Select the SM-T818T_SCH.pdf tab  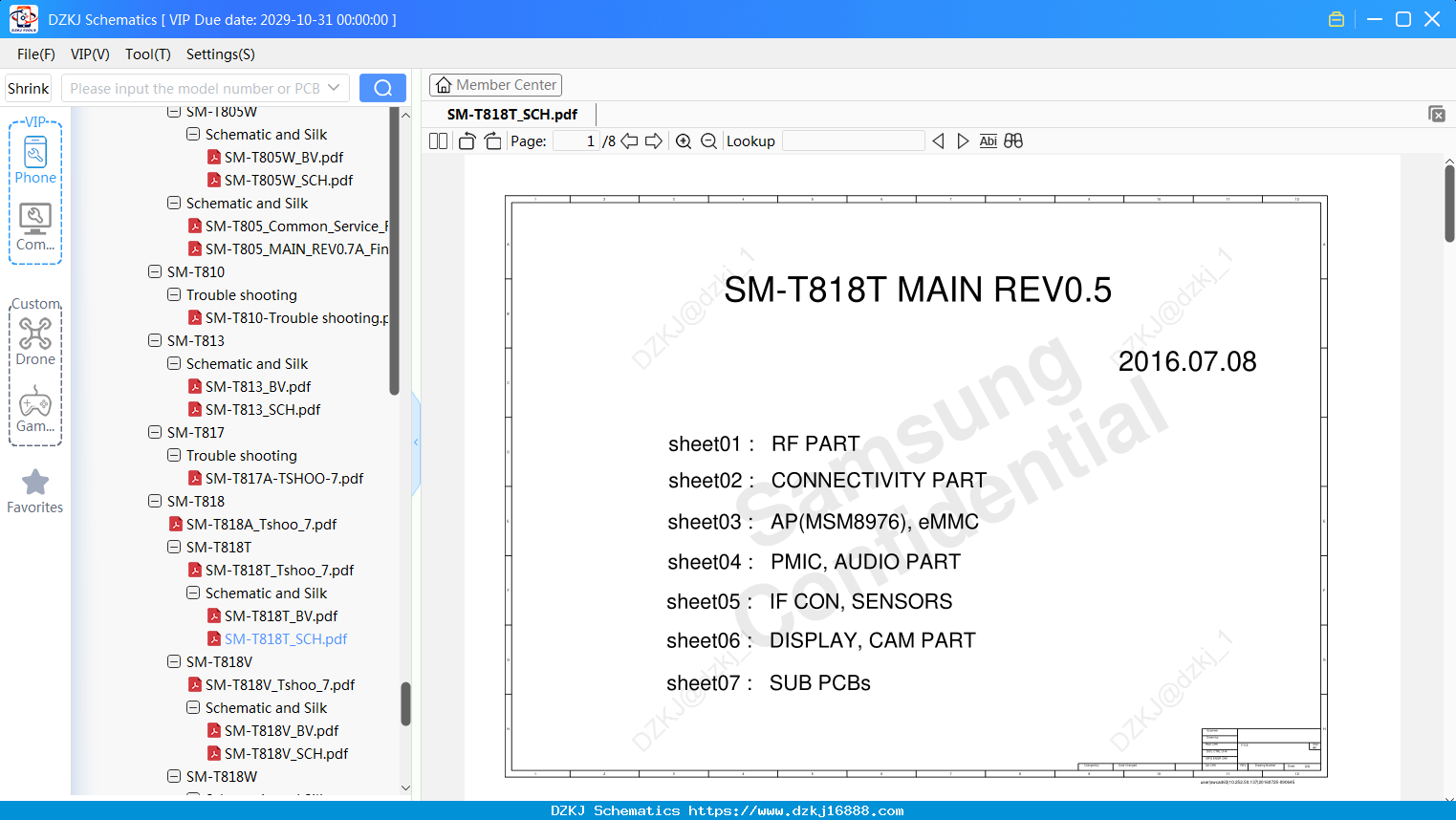(x=512, y=114)
